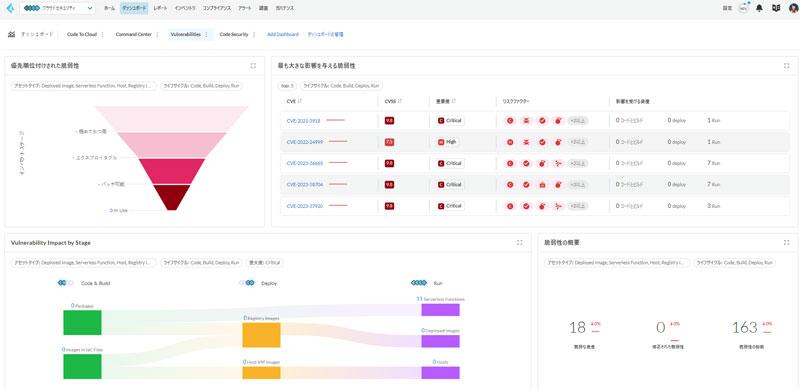Click the 9.8 CVSS badge for CVE-2021-3918

click(389, 120)
